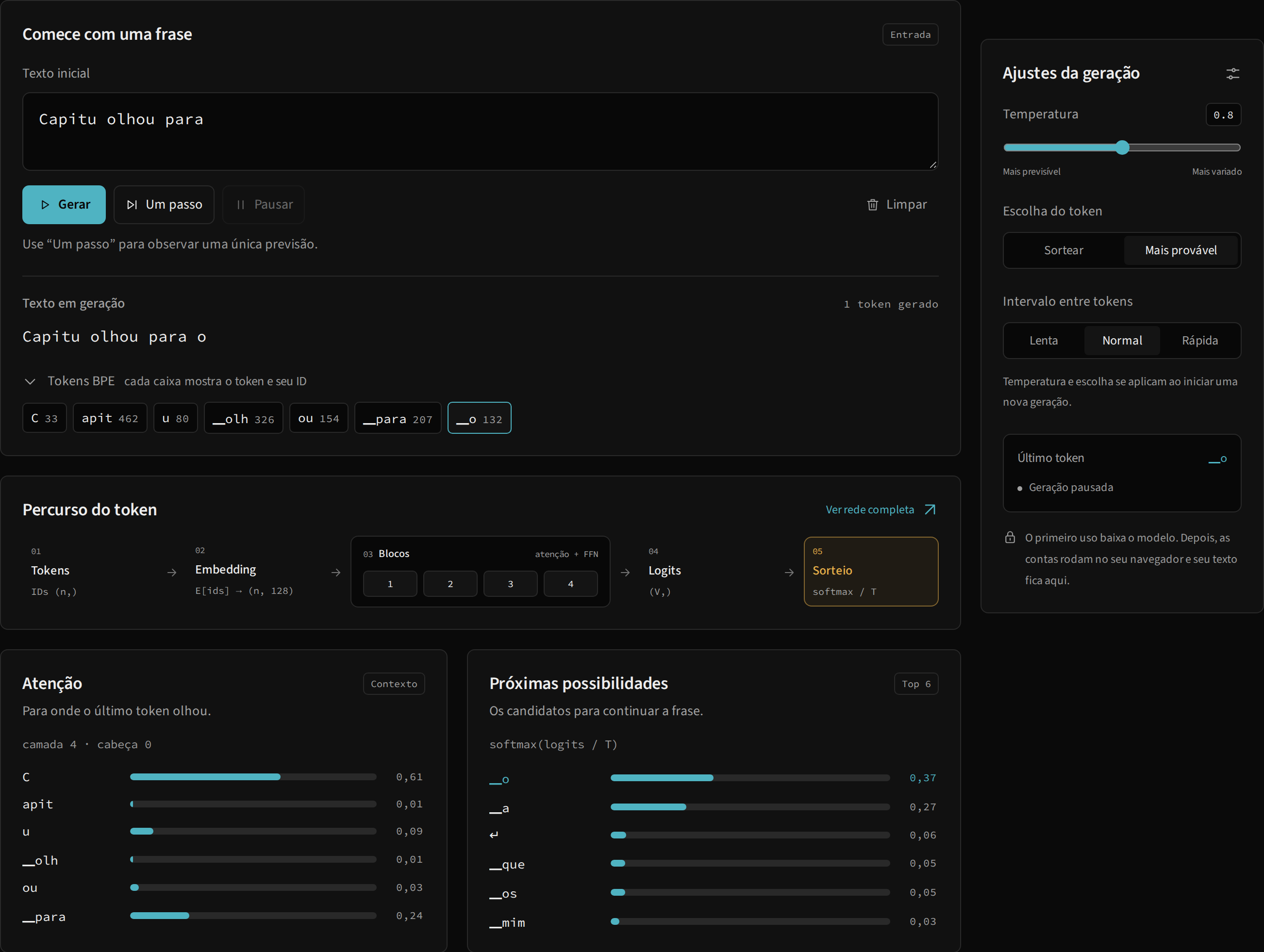This screenshot has width=1264, height=952.
Task: Run a single prediction with Um passo
Action: [164, 204]
